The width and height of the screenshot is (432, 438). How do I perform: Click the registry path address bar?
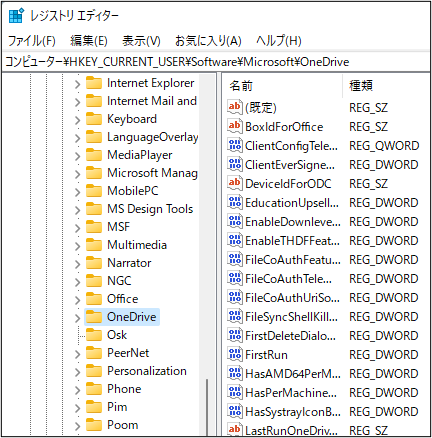216,62
